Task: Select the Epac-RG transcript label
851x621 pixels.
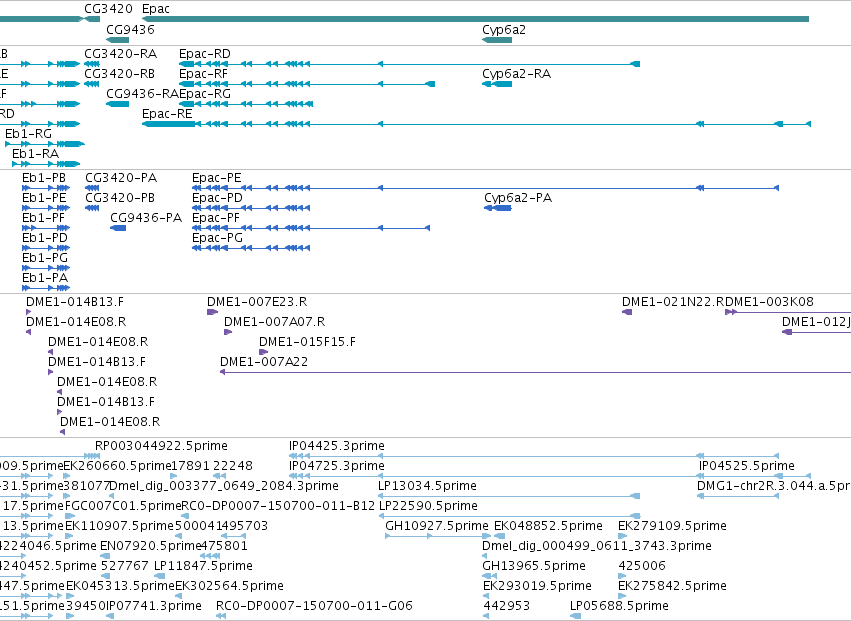Action: click(205, 93)
